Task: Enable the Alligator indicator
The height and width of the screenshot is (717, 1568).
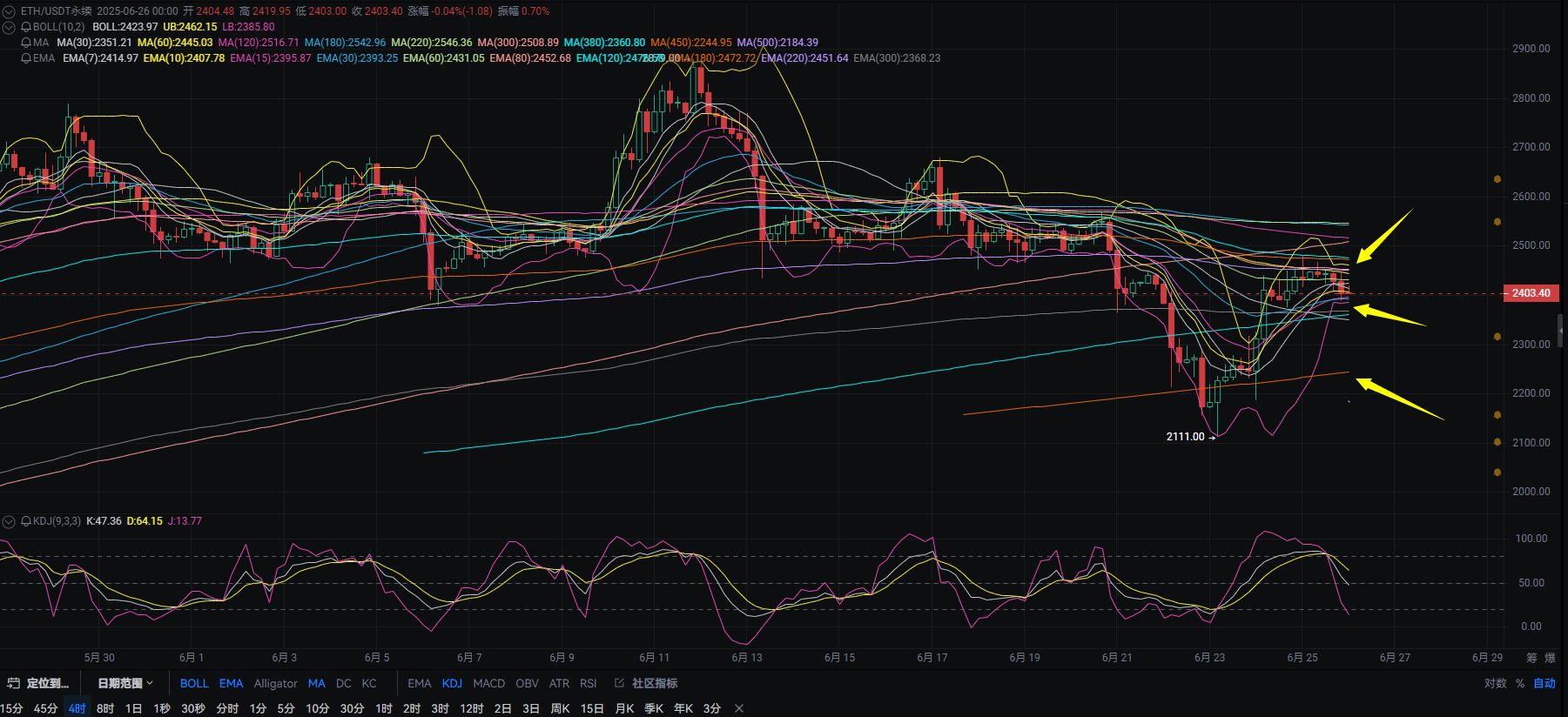Action: (276, 683)
